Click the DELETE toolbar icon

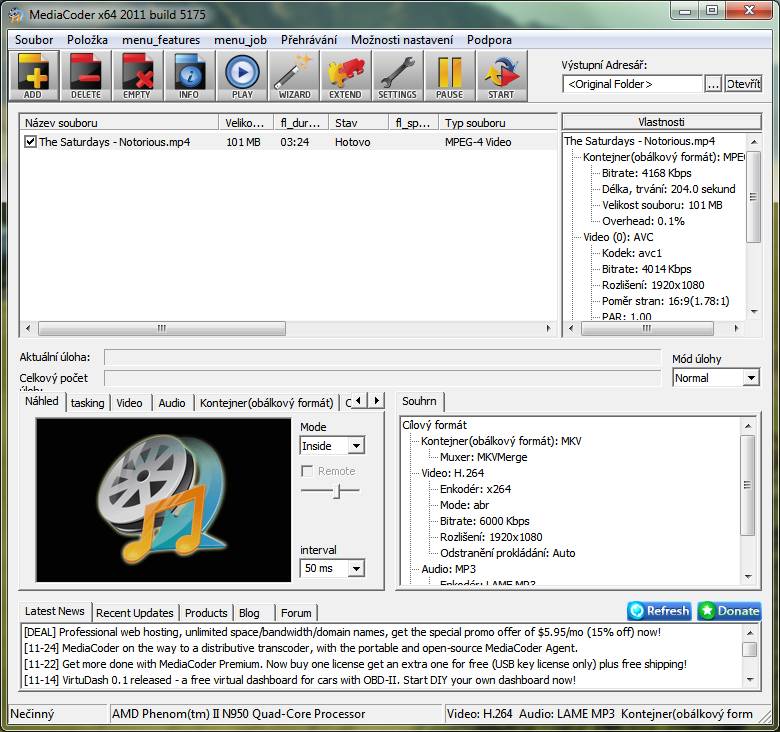point(86,76)
